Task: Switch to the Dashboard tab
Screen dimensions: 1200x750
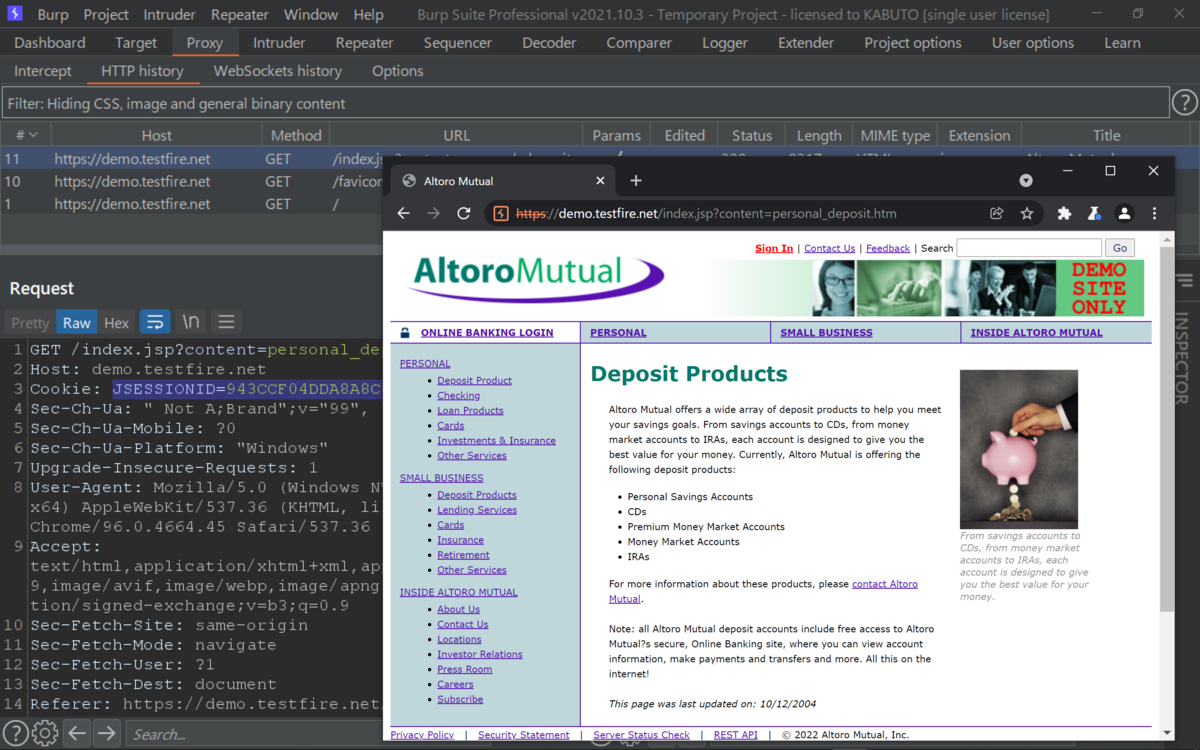Action: pos(50,43)
